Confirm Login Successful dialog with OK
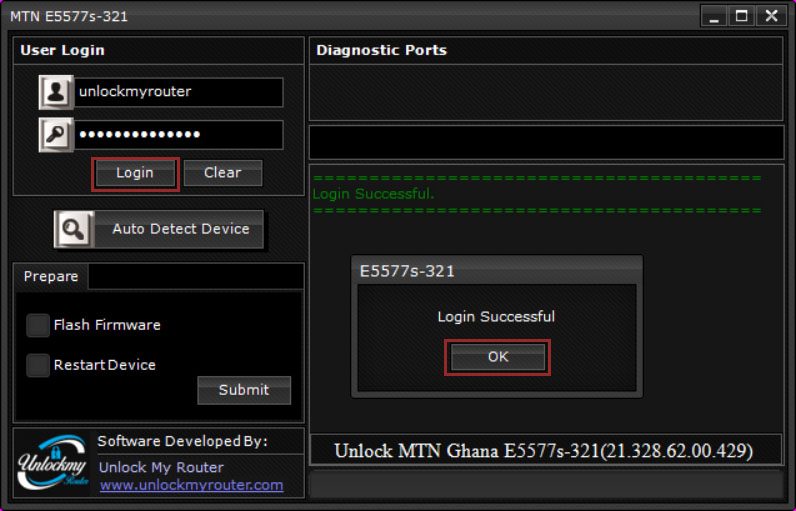 [x=498, y=357]
